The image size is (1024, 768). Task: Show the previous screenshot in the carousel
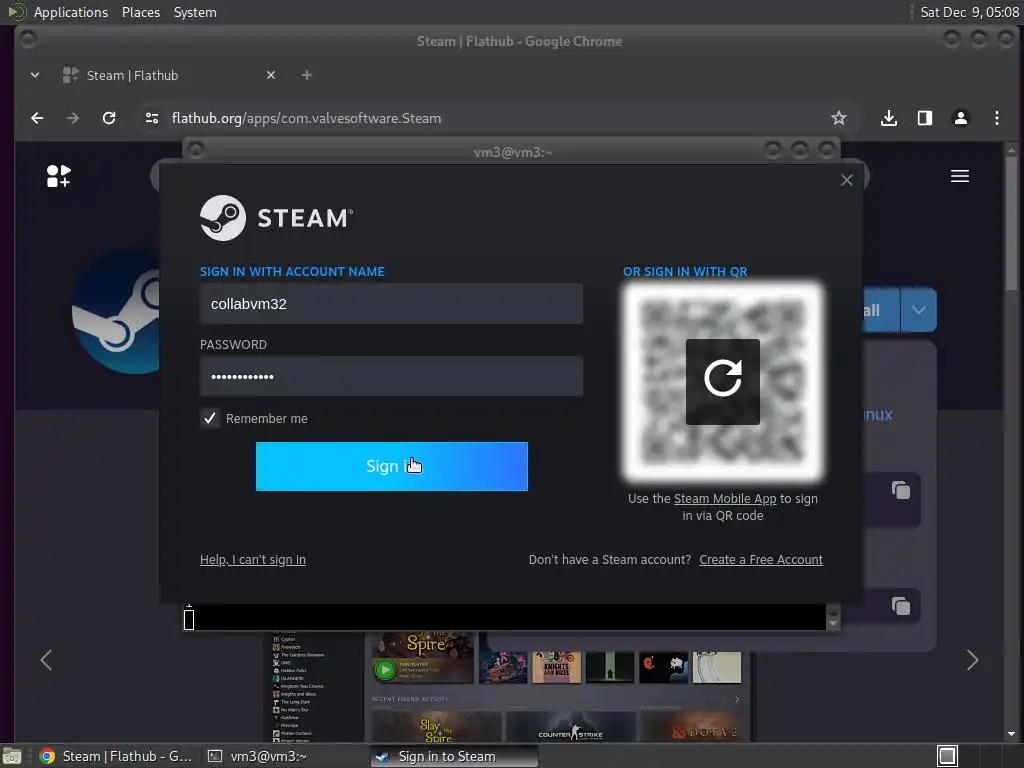click(46, 660)
